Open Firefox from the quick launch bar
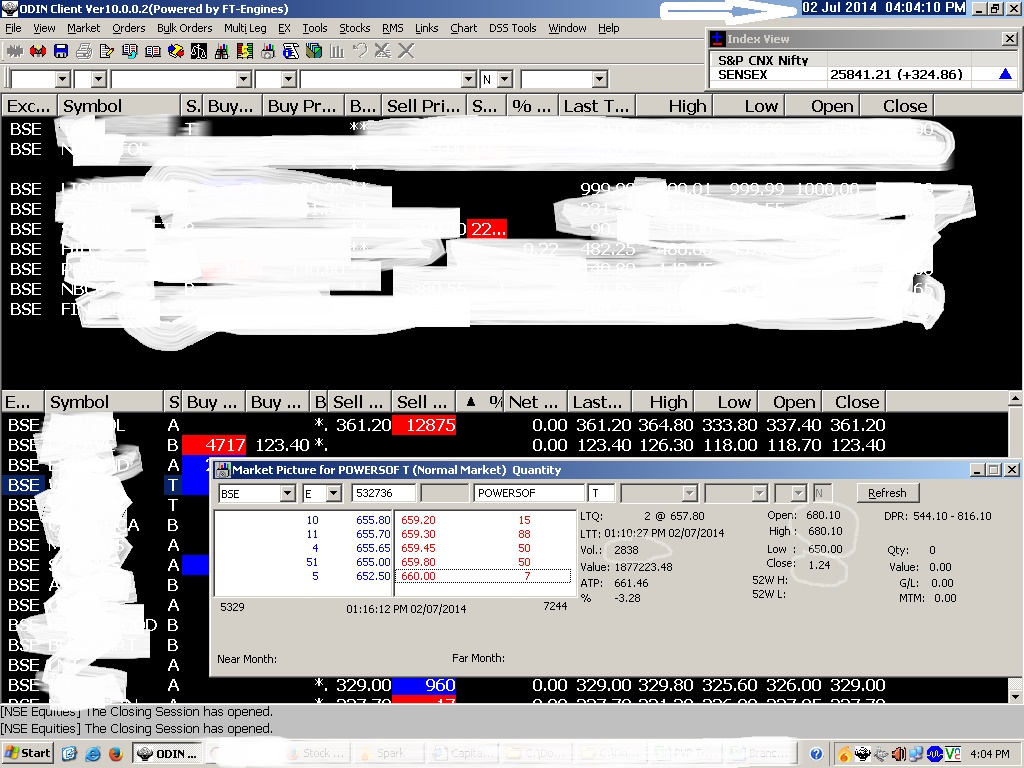This screenshot has width=1024, height=768. tap(115, 754)
